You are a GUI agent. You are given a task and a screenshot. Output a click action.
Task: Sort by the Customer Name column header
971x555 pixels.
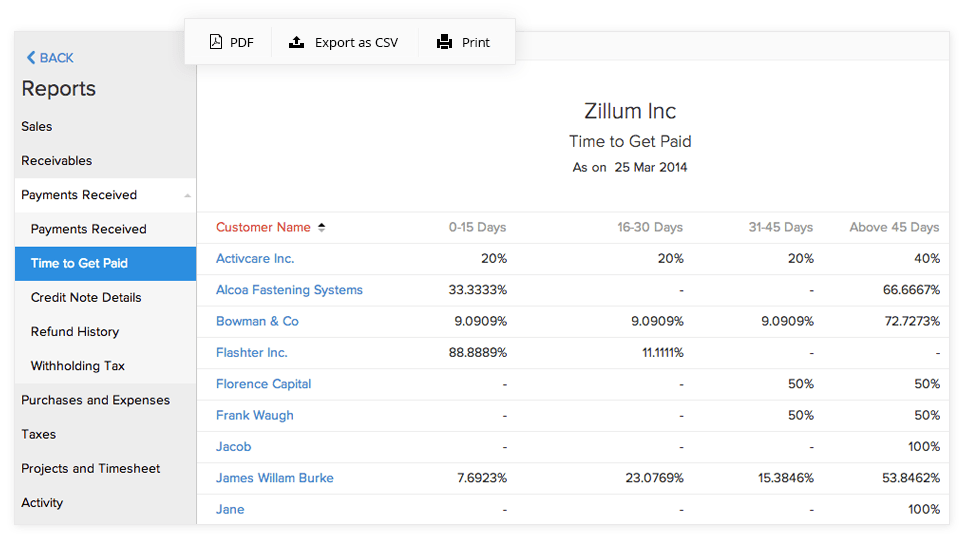(263, 227)
